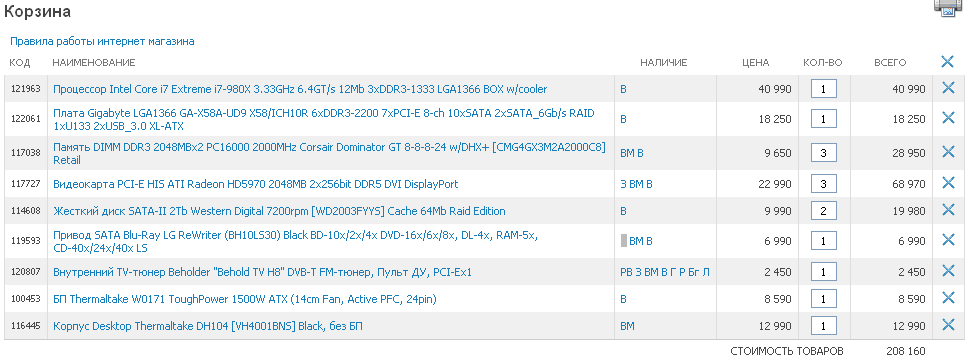Click the НАЛИЧИЕ column header
The height and width of the screenshot is (362, 973).
pos(663,63)
